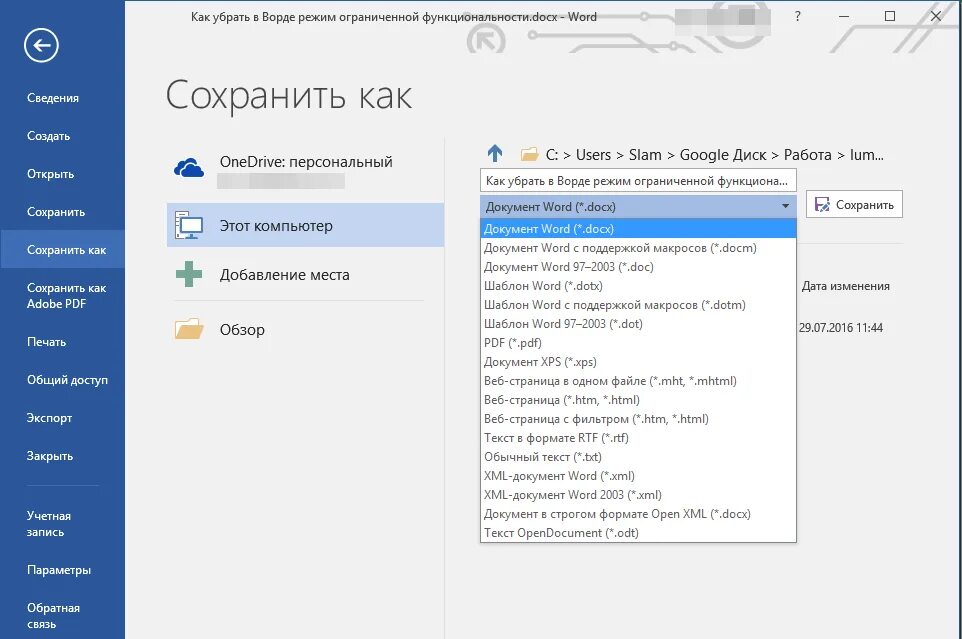The image size is (962, 639).
Task: Open Сохранить как Adobe PDF
Action: coord(66,296)
